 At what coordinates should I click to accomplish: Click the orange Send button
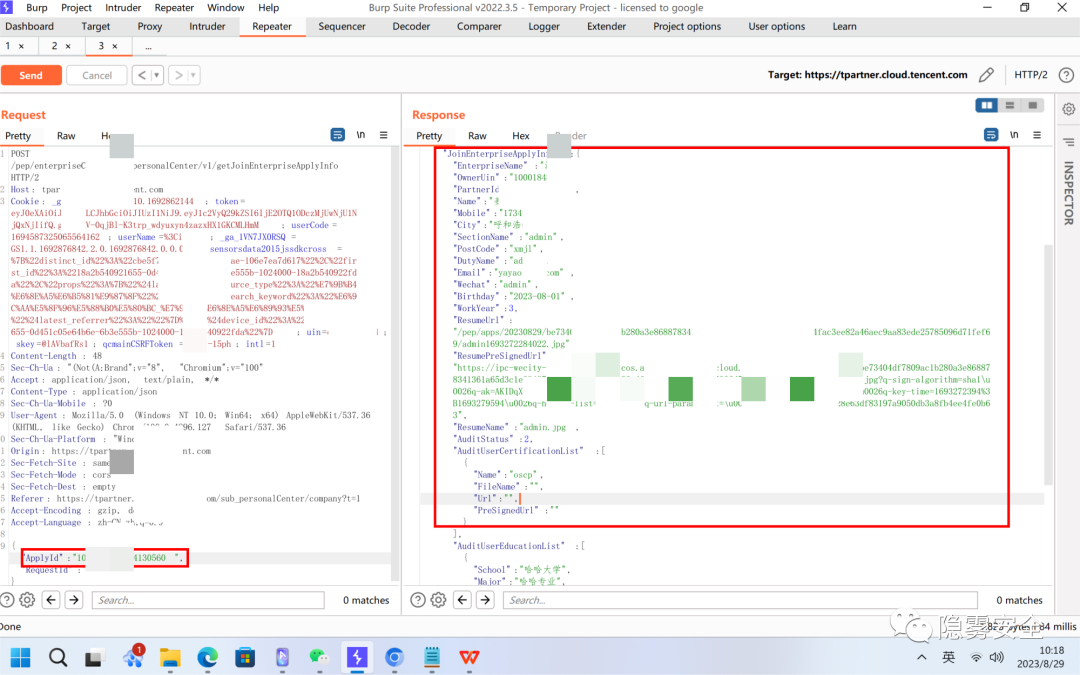(31, 75)
